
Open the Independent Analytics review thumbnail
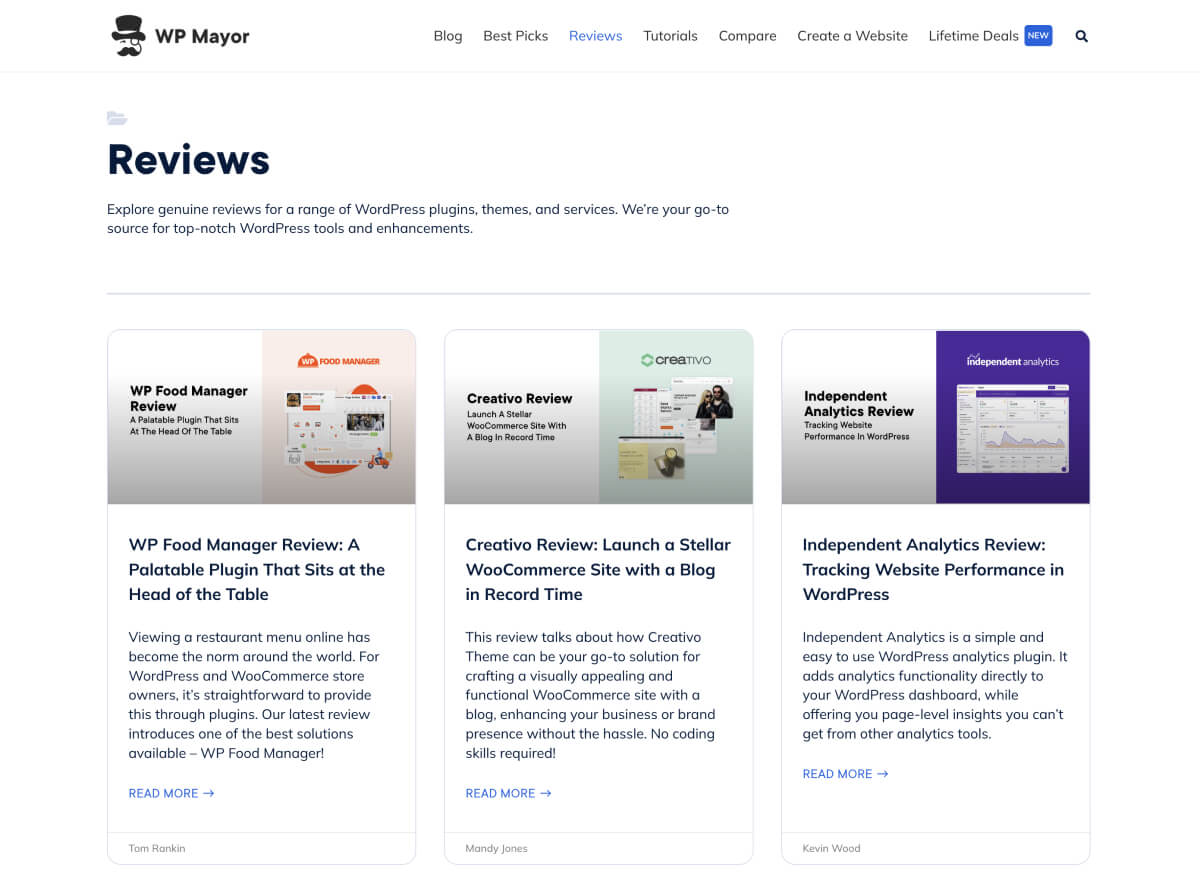[936, 417]
